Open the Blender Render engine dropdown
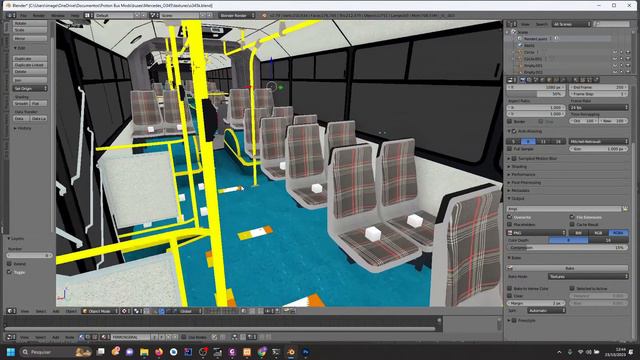Viewport: 640px width, 360px height. [x=237, y=16]
